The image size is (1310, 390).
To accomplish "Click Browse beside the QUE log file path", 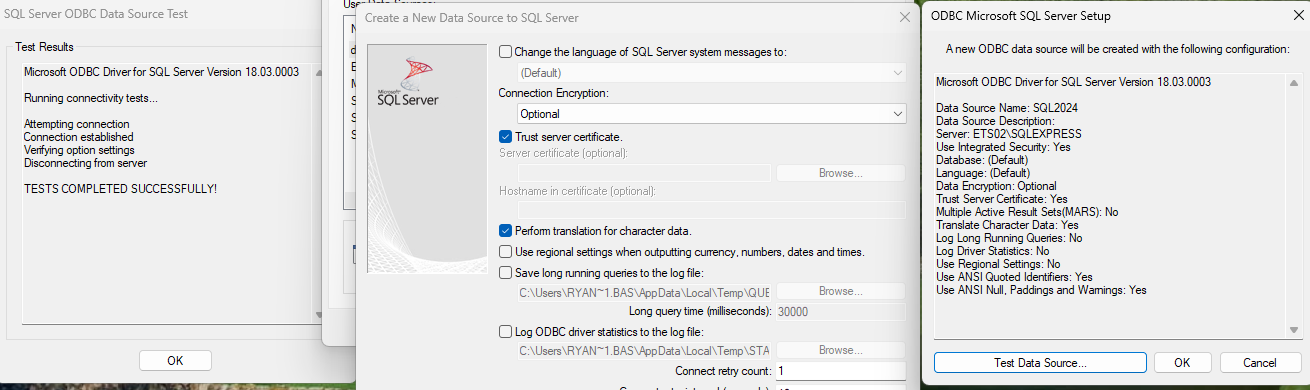I will (x=840, y=292).
